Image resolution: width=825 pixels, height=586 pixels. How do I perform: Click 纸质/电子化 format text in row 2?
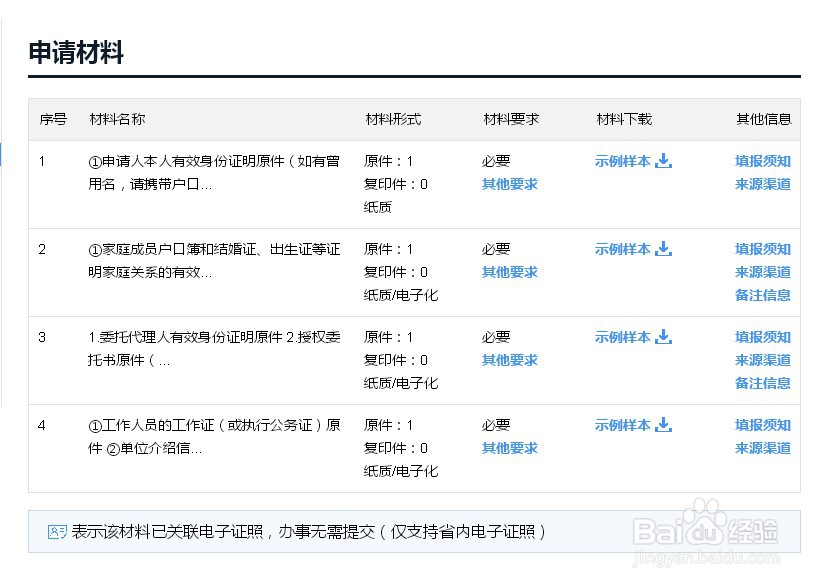pos(401,295)
